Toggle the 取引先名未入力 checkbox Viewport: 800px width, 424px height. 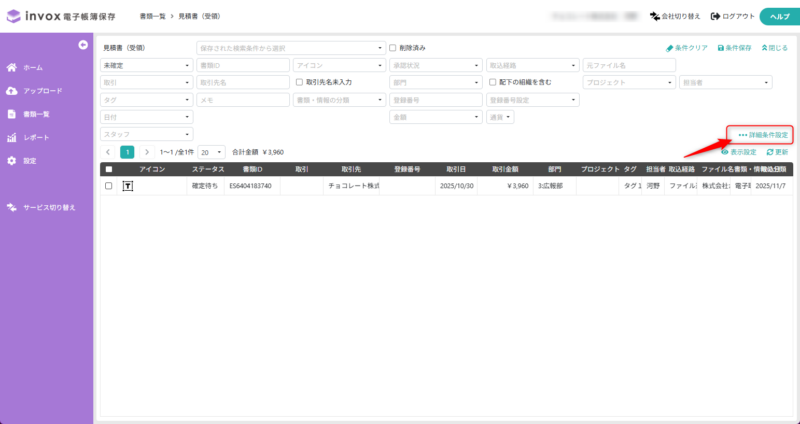point(299,82)
